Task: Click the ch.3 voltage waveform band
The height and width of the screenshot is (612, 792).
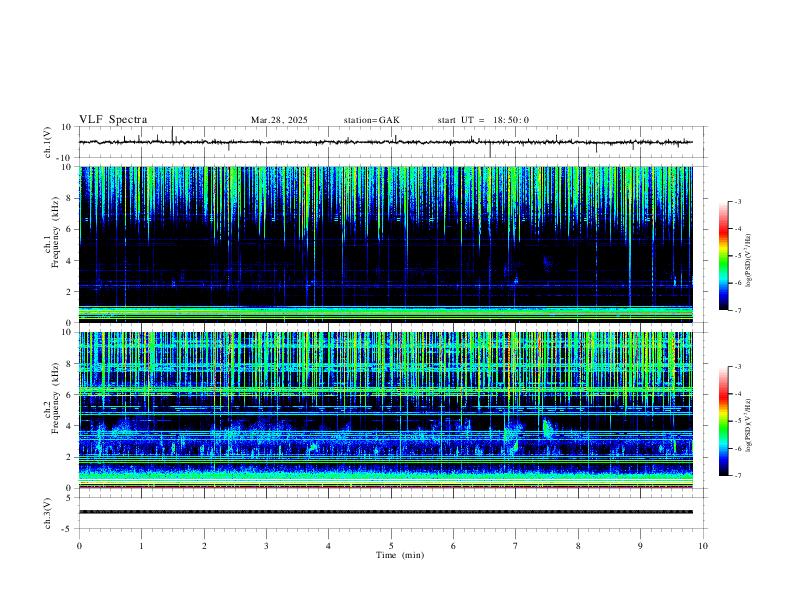Action: click(x=385, y=512)
